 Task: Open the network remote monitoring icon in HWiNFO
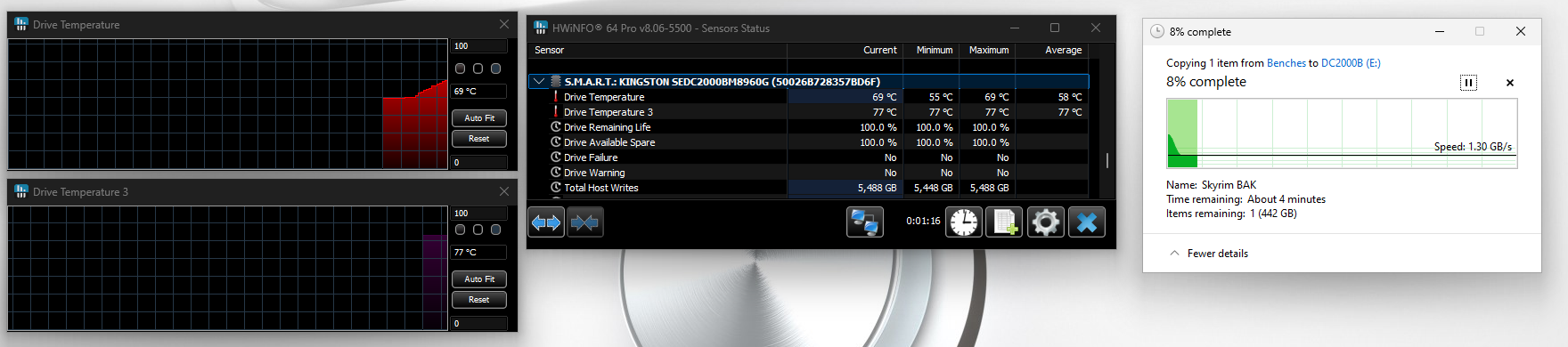(864, 222)
